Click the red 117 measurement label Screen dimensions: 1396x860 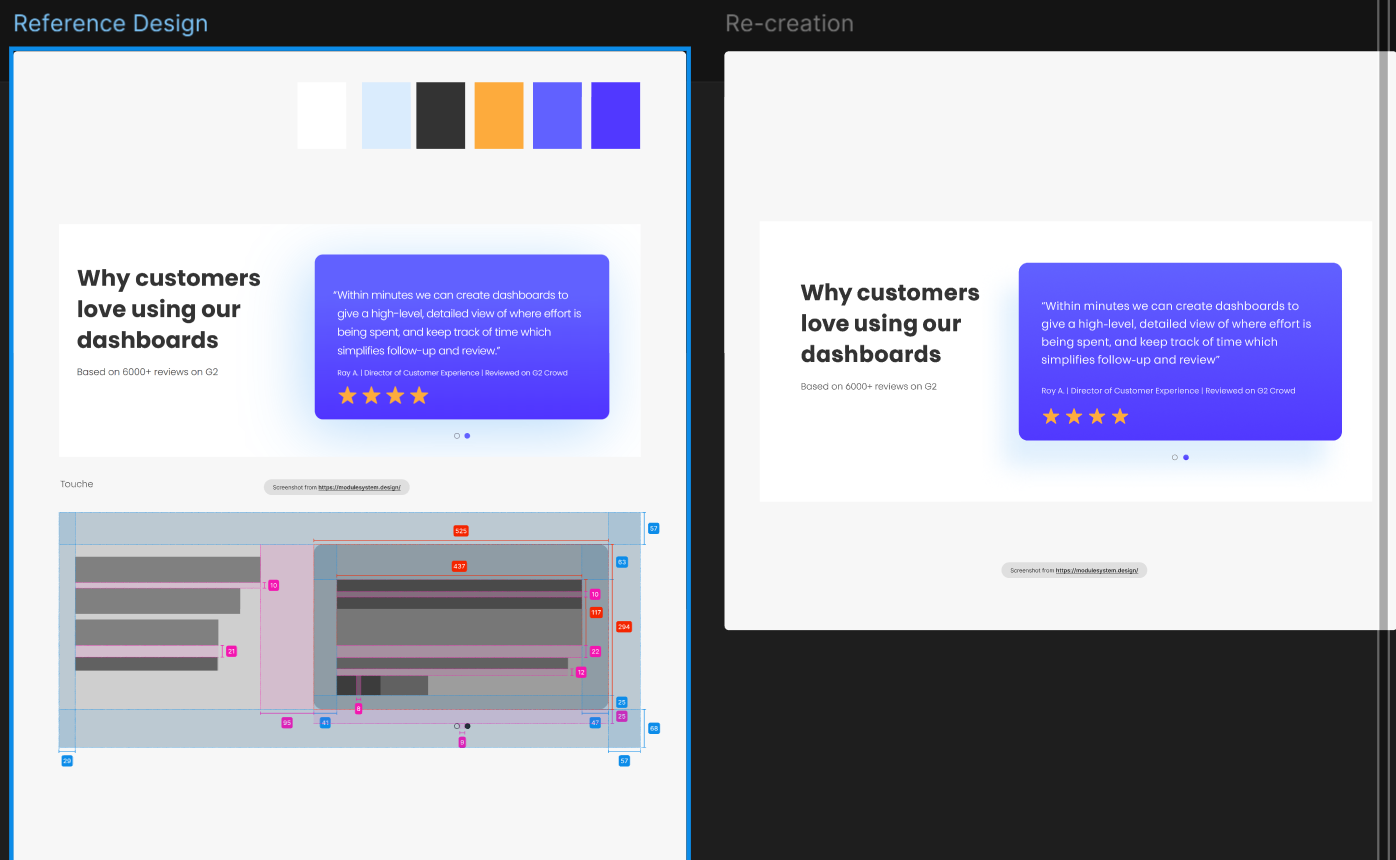point(596,612)
